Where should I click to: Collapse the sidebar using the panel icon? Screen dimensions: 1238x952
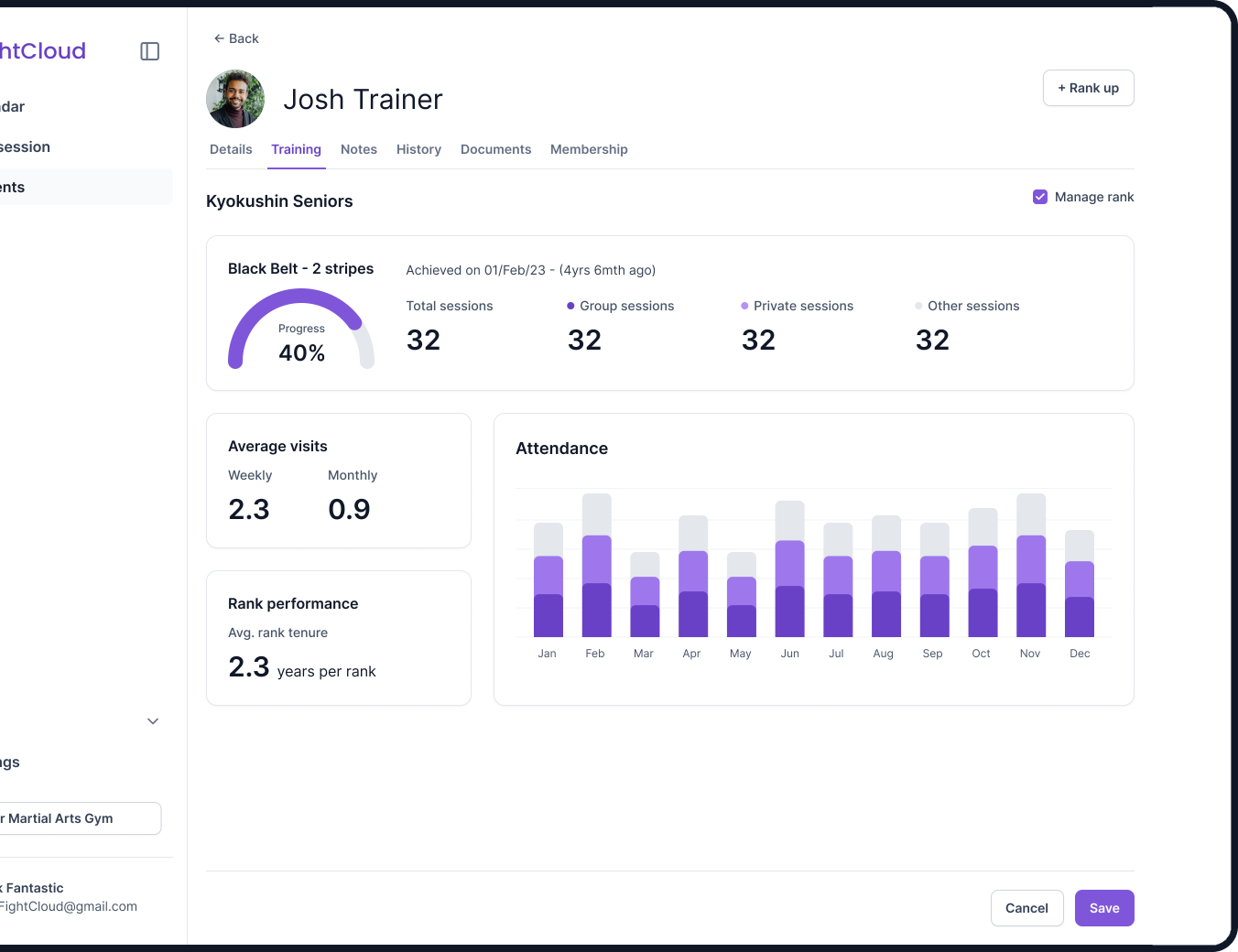point(150,51)
